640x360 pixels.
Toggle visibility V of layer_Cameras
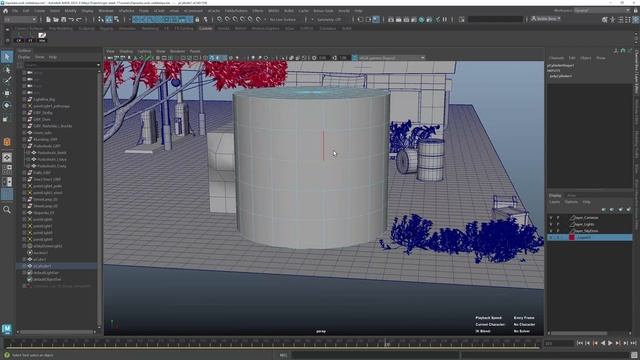551,218
